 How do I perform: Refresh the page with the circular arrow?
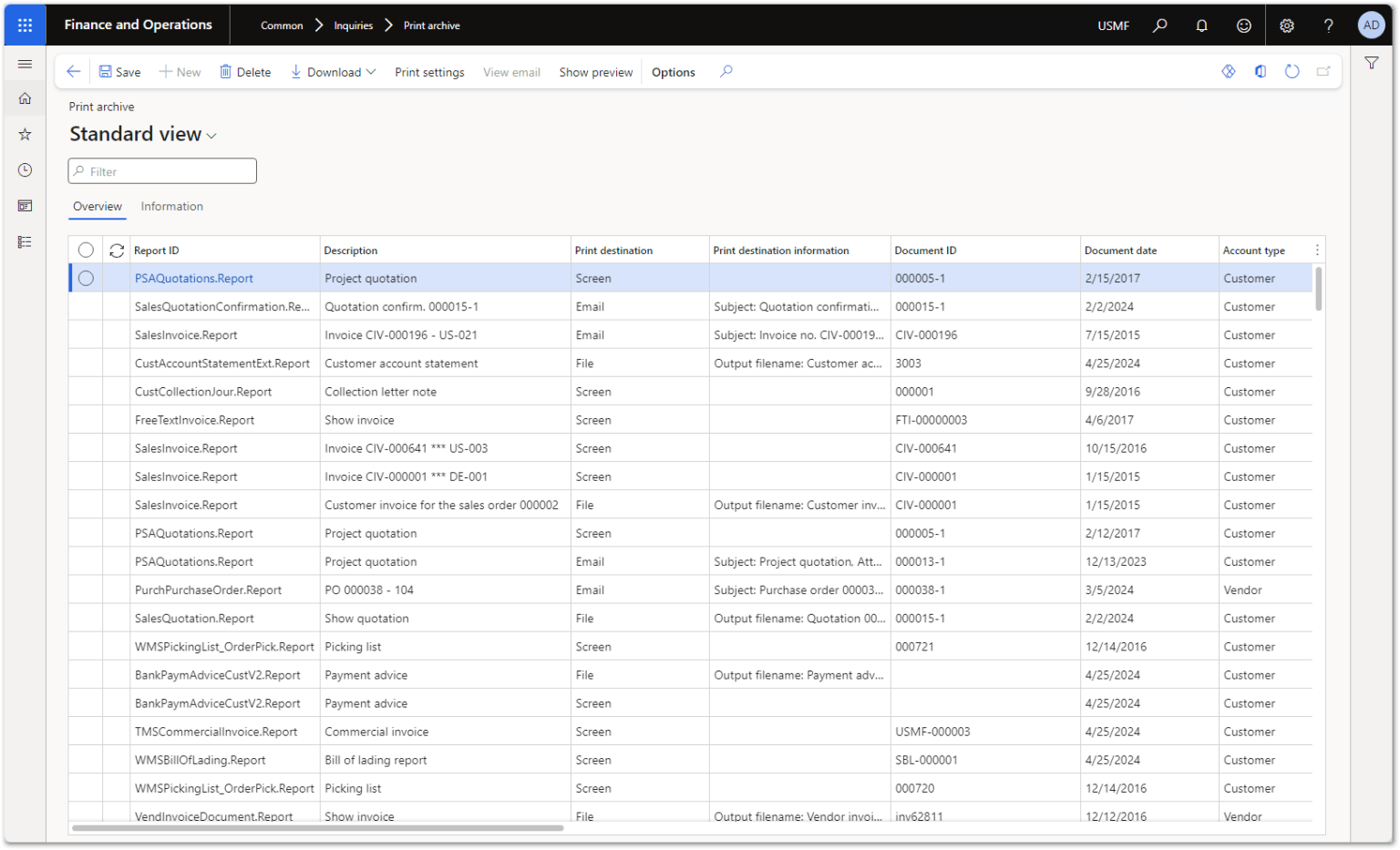click(1292, 71)
